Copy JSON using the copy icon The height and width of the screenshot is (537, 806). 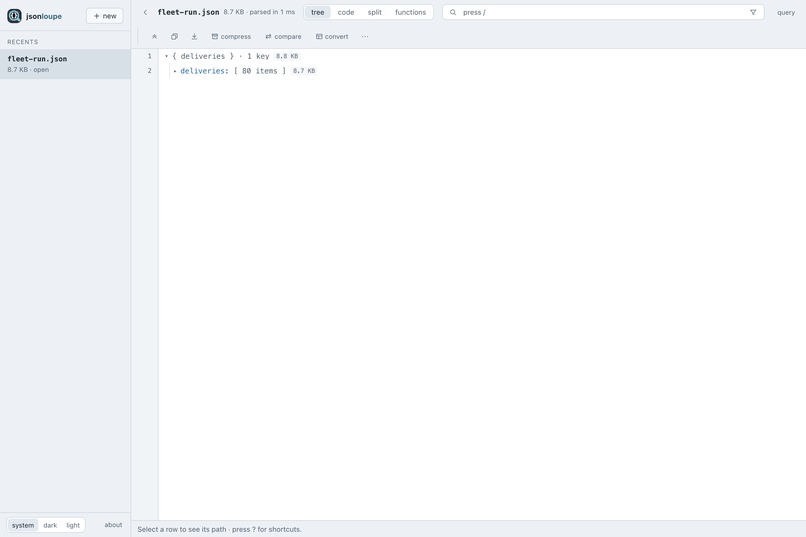pos(174,36)
